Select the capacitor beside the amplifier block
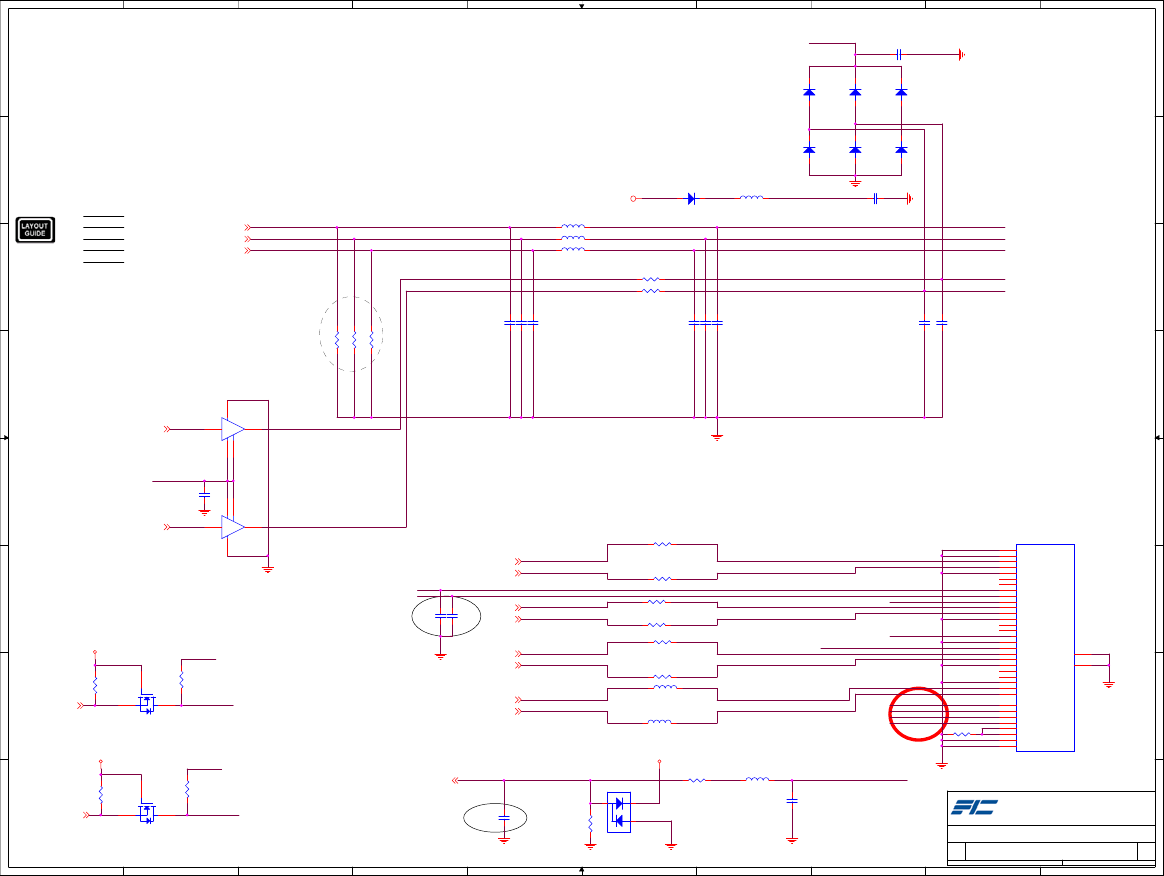This screenshot has height=876, width=1164. coord(204,494)
